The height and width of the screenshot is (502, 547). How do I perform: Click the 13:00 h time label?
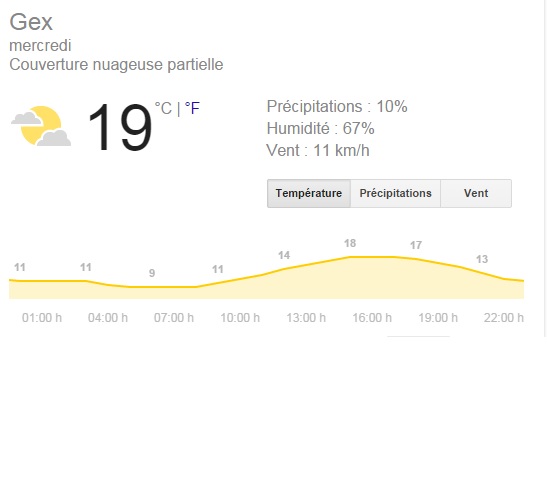point(306,318)
